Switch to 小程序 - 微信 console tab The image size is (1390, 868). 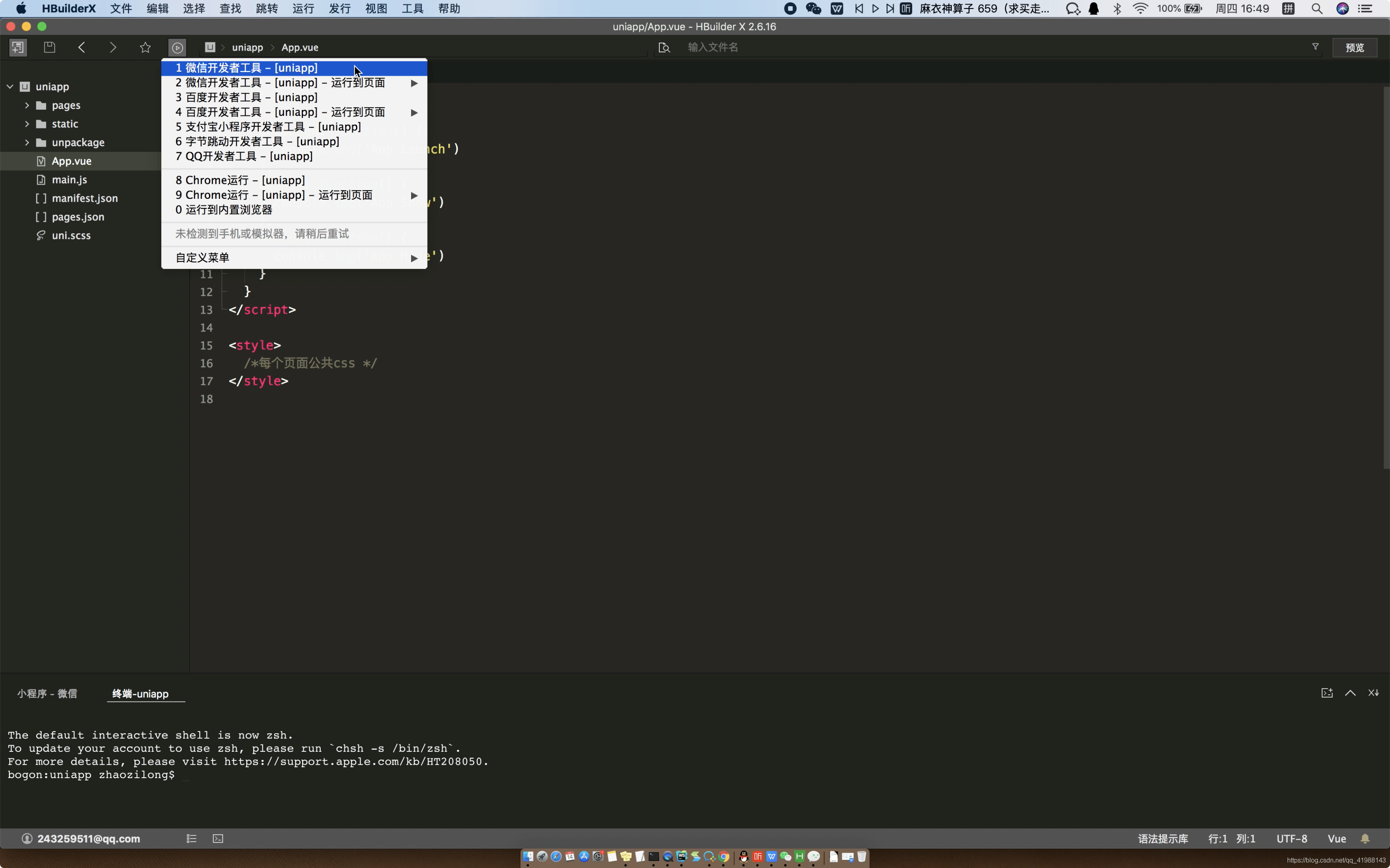click(x=47, y=694)
